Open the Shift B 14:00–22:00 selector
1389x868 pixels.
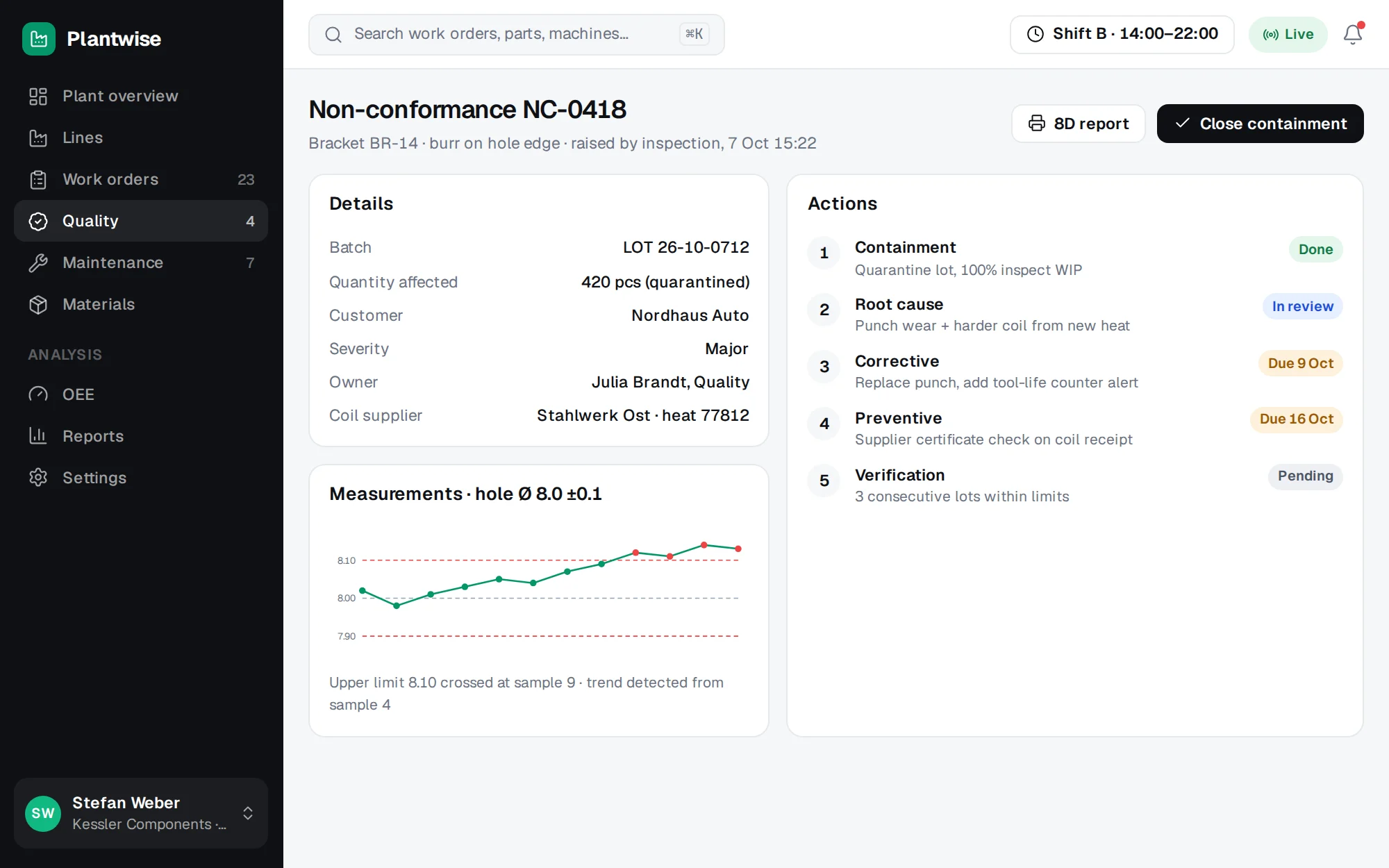coord(1122,34)
